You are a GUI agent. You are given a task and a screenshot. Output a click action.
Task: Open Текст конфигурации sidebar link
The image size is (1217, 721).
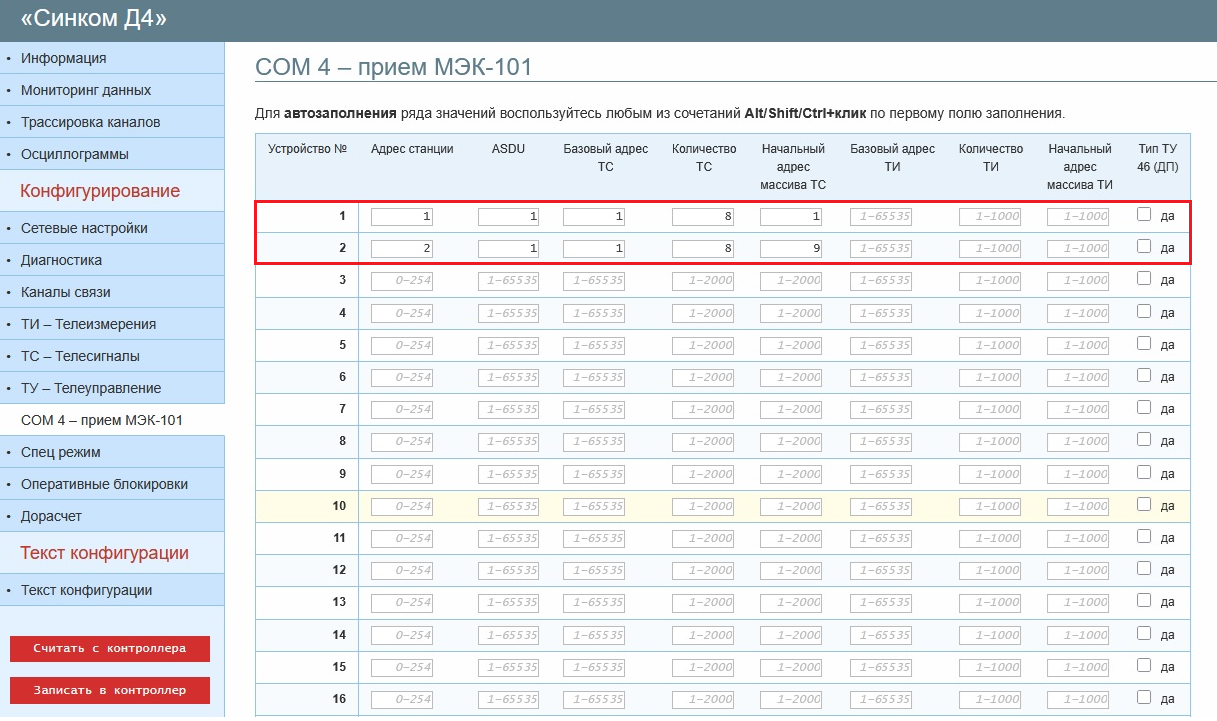[86, 590]
